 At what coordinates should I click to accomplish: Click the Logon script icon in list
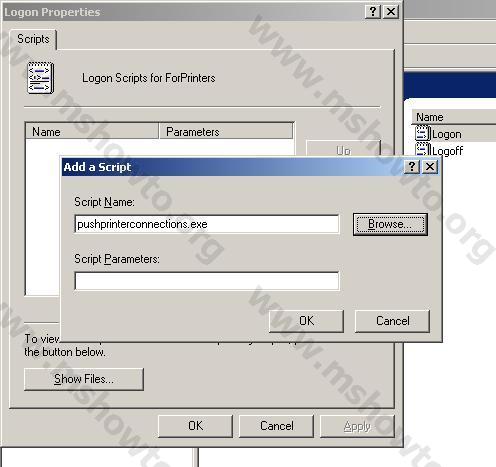click(423, 134)
